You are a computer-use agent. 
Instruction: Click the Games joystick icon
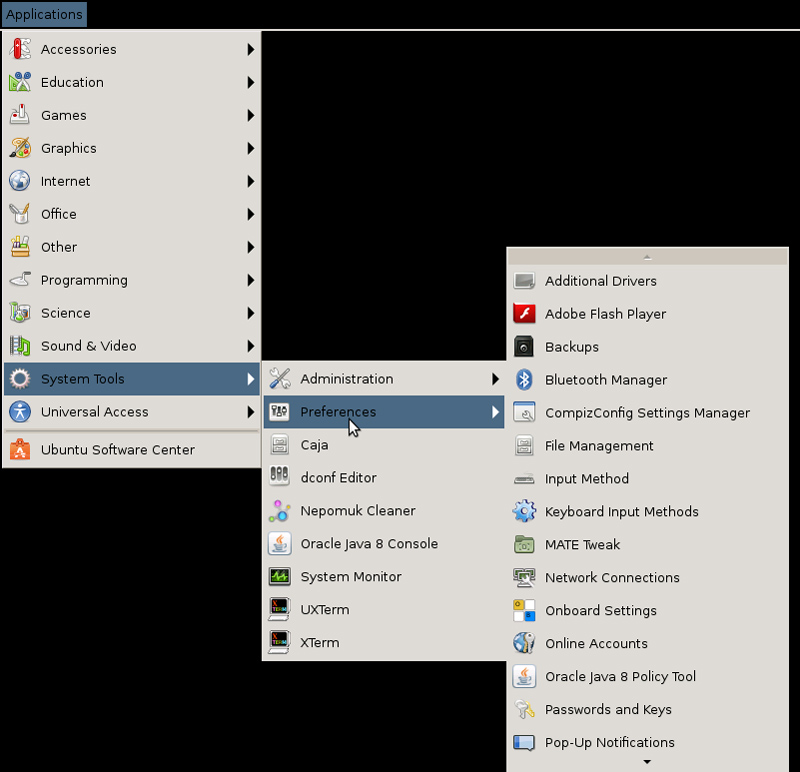20,115
